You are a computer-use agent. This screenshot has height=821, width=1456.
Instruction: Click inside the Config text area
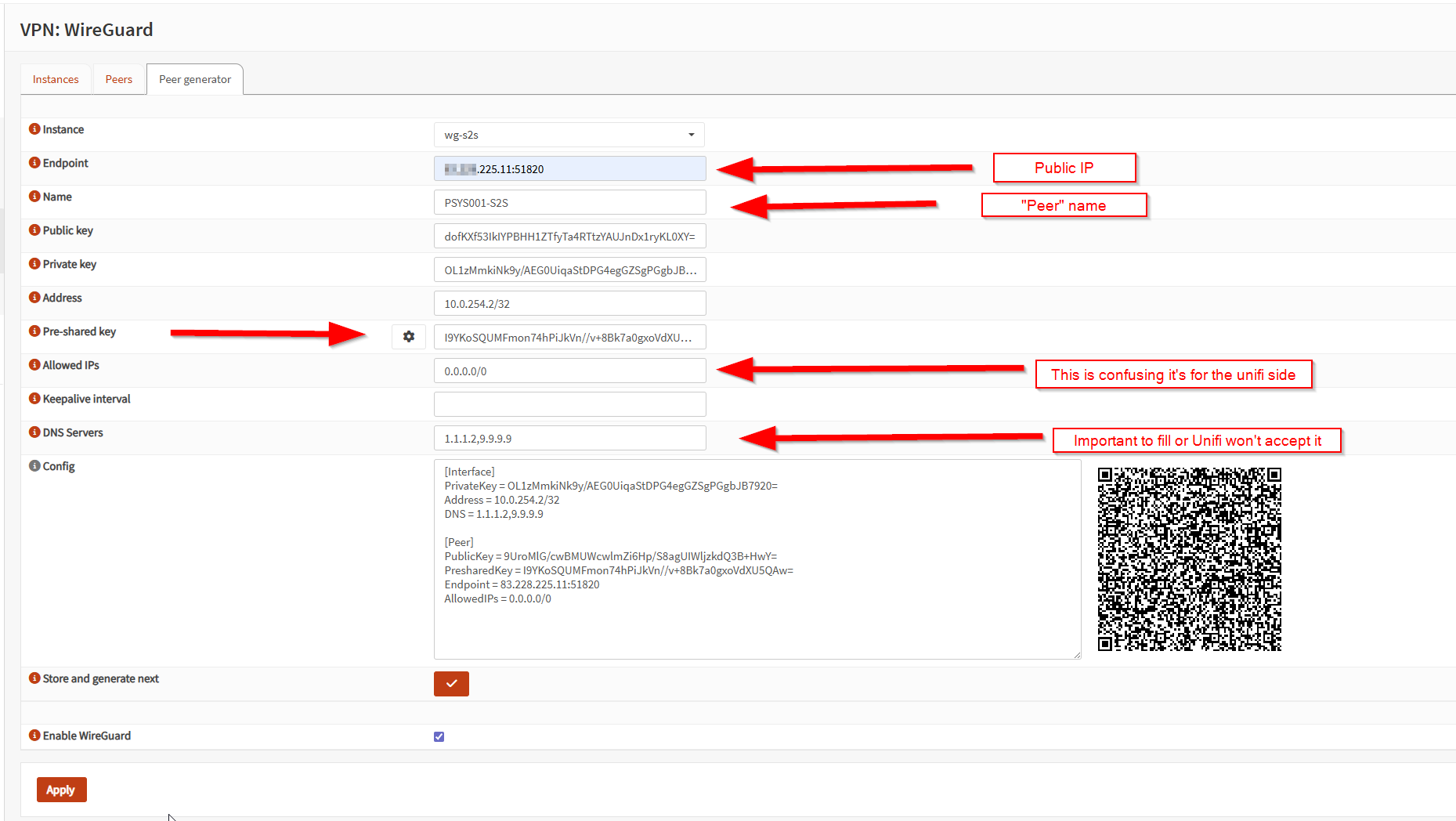757,627
